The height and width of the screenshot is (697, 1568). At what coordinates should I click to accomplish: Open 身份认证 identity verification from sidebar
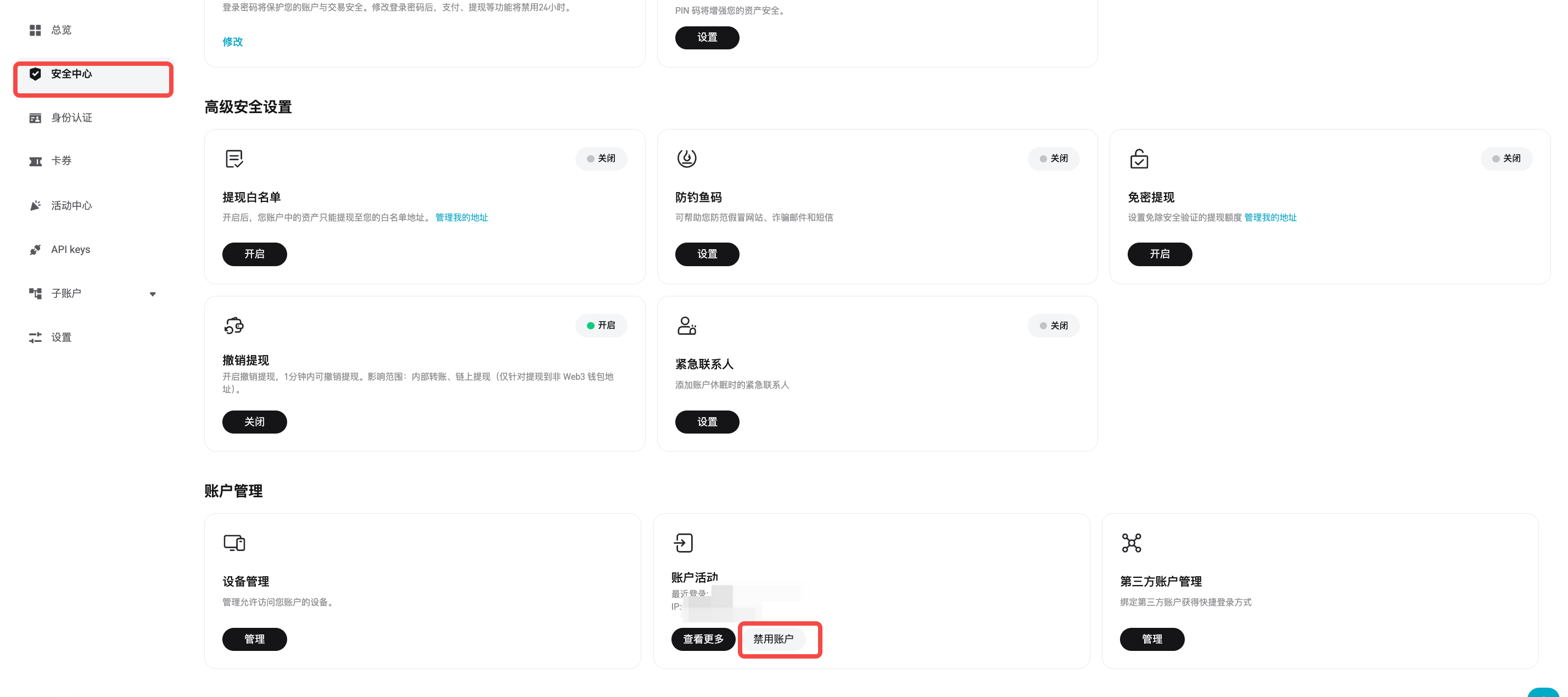click(x=35, y=117)
